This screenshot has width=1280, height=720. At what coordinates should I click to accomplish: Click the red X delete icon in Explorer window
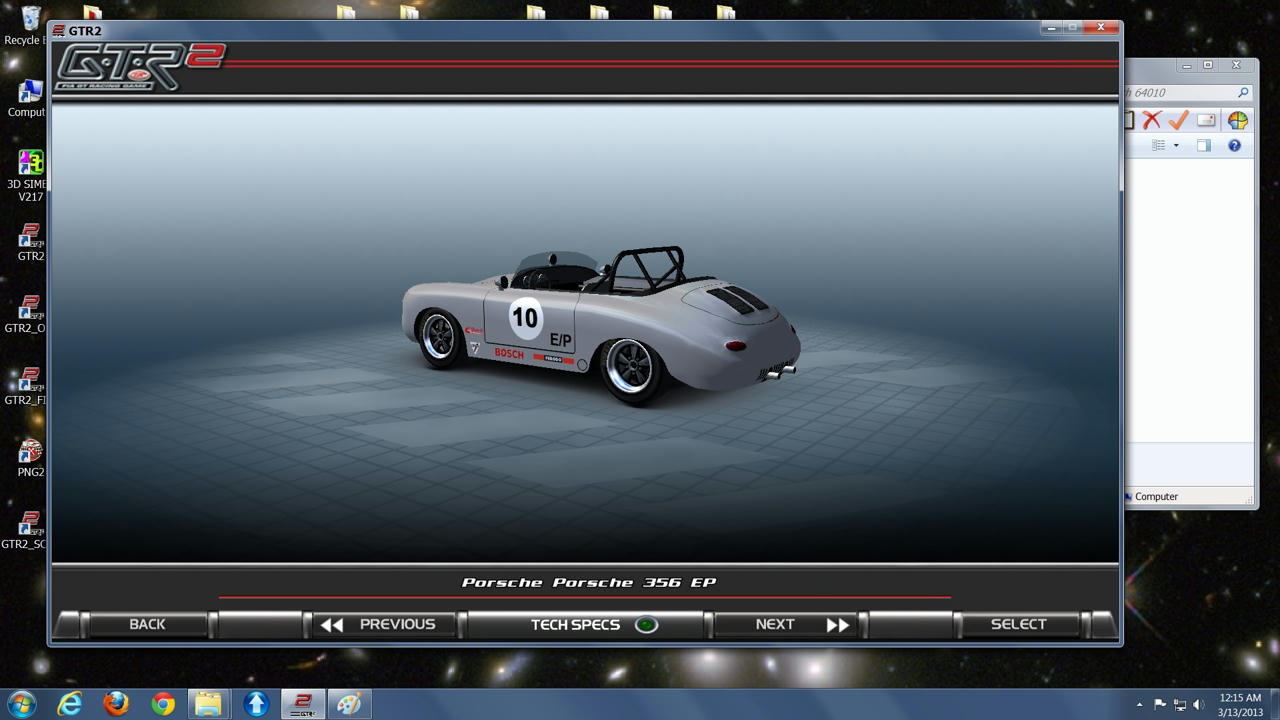[1152, 120]
